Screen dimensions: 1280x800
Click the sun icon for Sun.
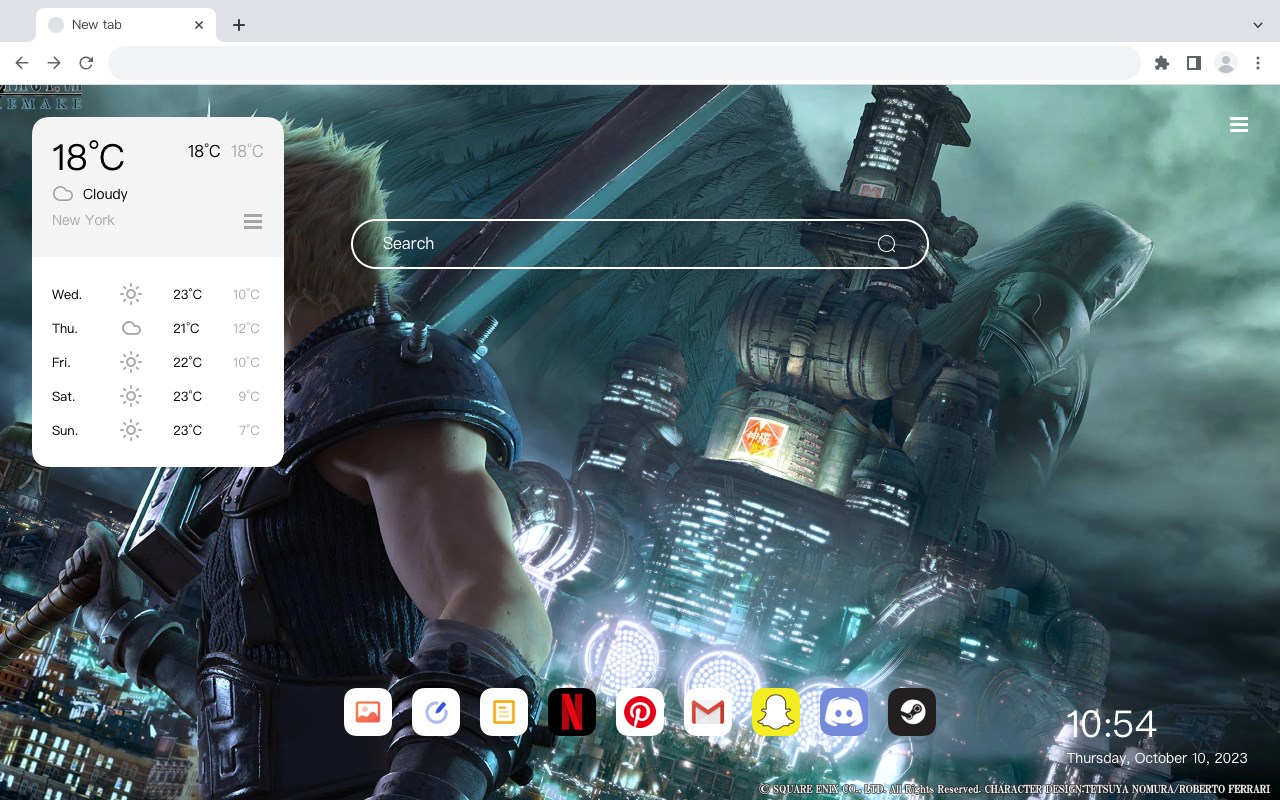pos(131,430)
